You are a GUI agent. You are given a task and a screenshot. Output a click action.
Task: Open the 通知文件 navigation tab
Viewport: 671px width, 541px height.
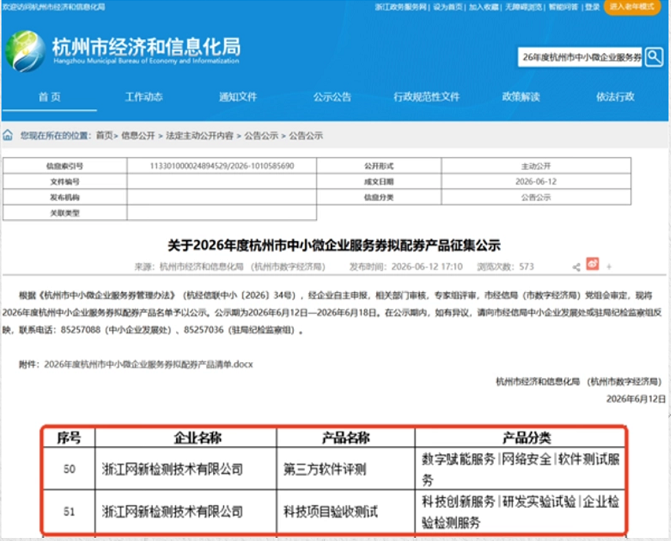pos(238,97)
